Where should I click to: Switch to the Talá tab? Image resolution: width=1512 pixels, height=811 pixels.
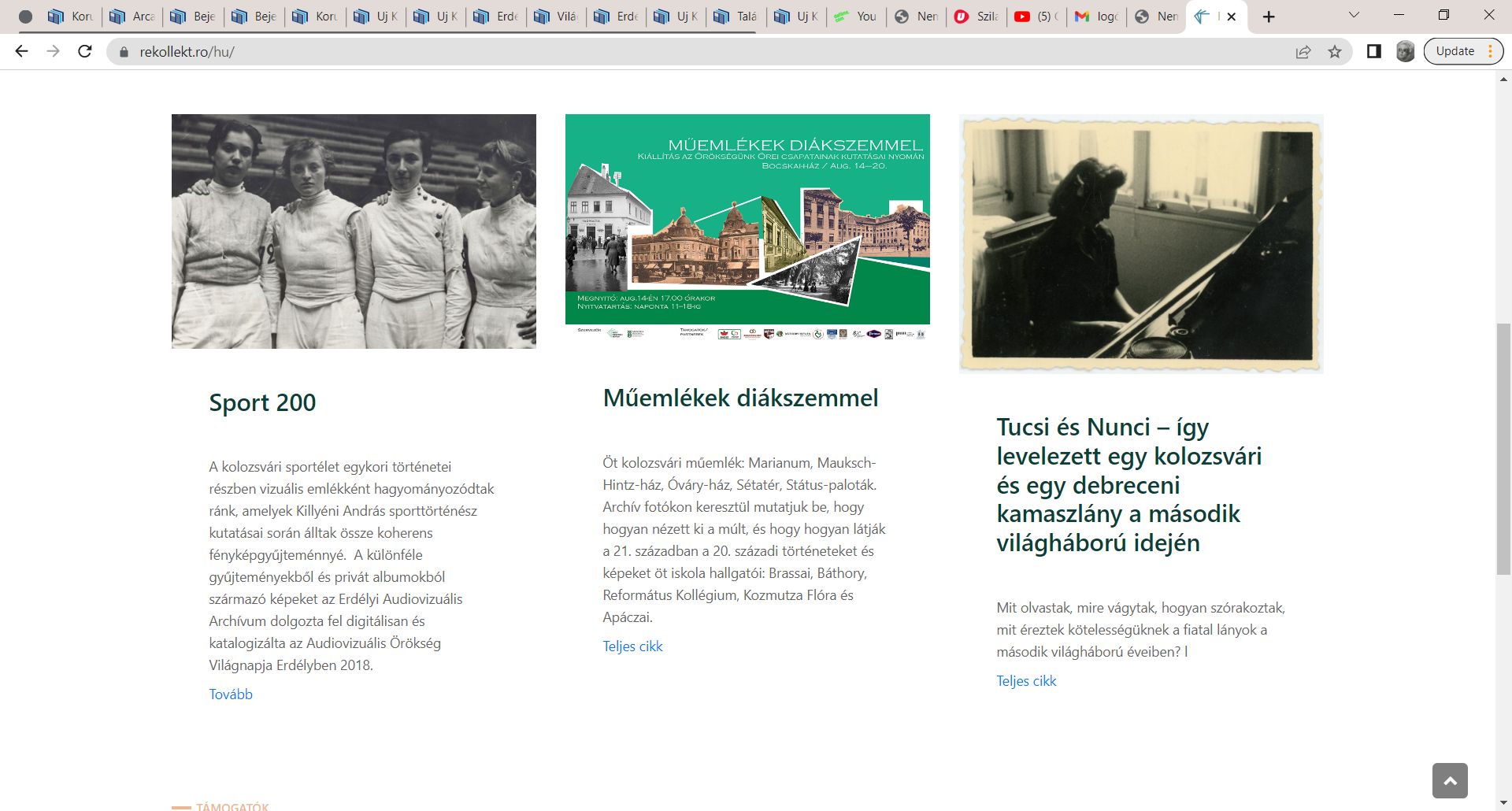(737, 17)
